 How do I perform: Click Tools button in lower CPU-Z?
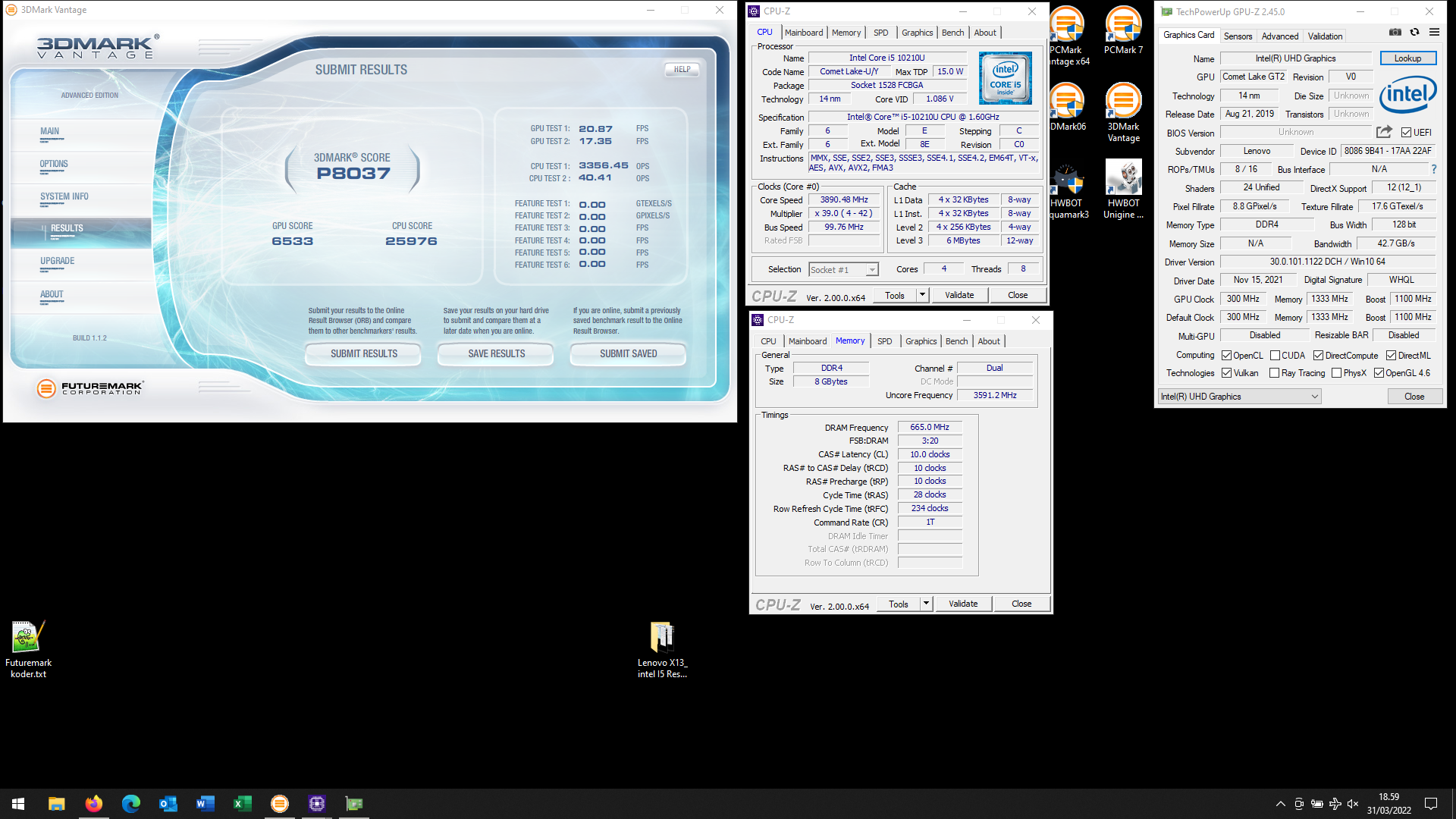pyautogui.click(x=899, y=603)
